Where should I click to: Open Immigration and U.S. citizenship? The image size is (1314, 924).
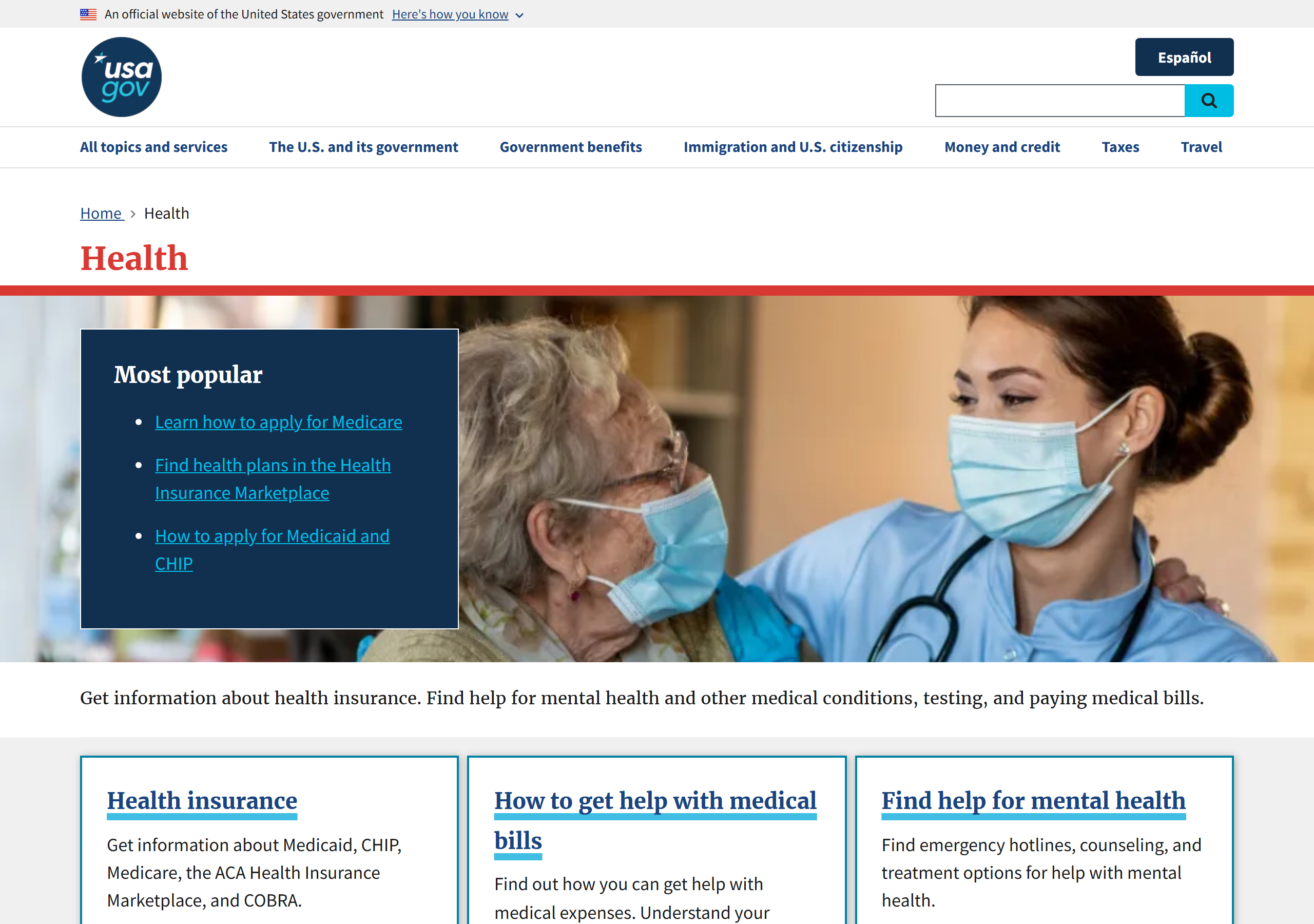tap(793, 147)
